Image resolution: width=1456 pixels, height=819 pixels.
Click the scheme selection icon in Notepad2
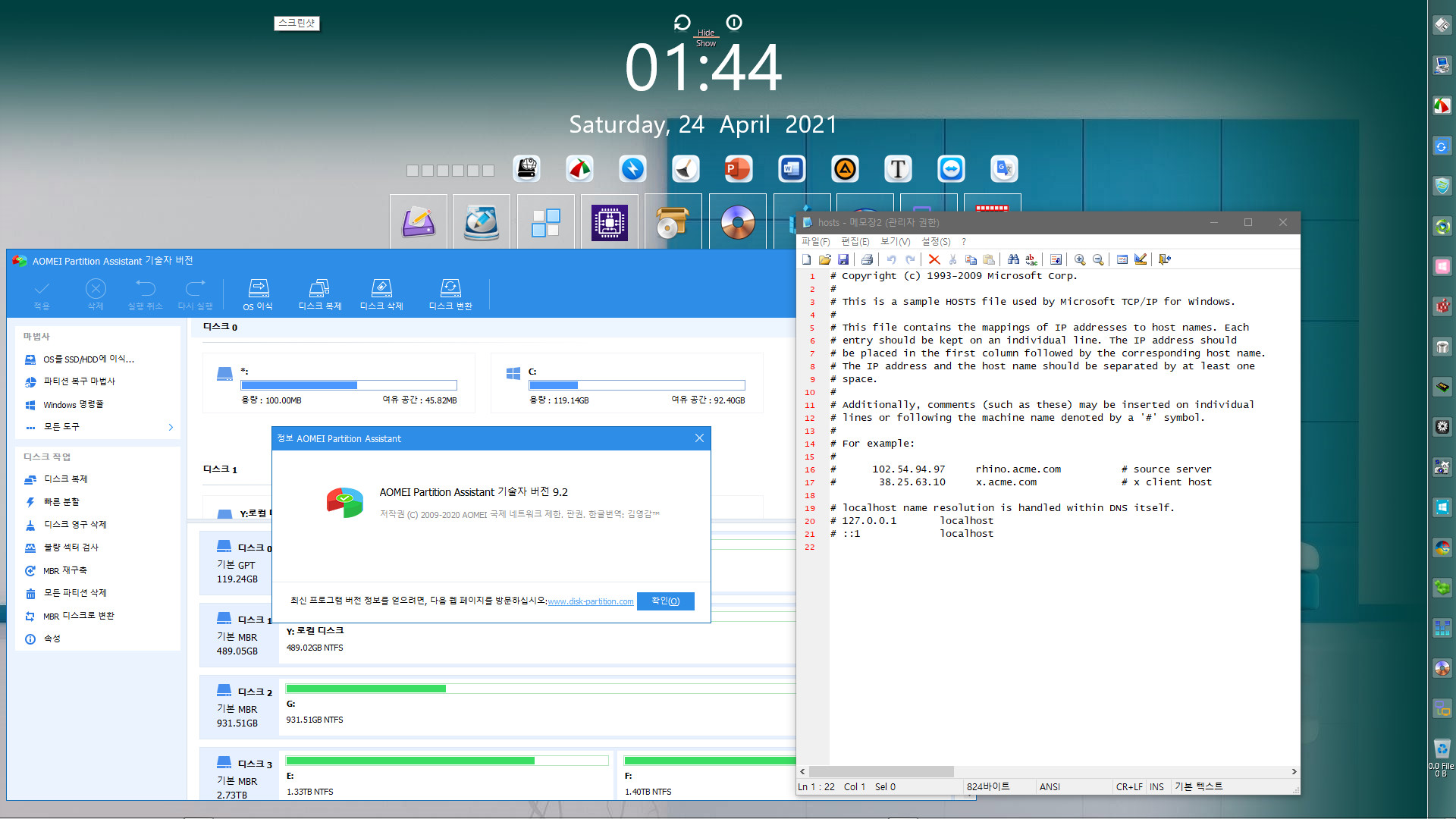click(x=1122, y=259)
